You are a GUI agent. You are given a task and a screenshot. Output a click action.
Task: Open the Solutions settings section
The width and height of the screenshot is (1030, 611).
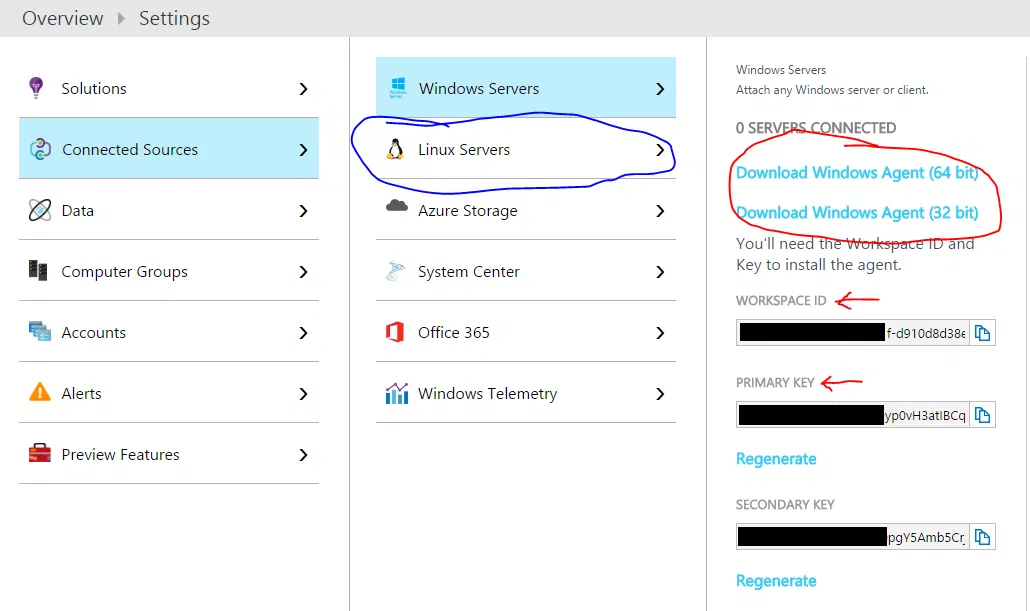169,88
